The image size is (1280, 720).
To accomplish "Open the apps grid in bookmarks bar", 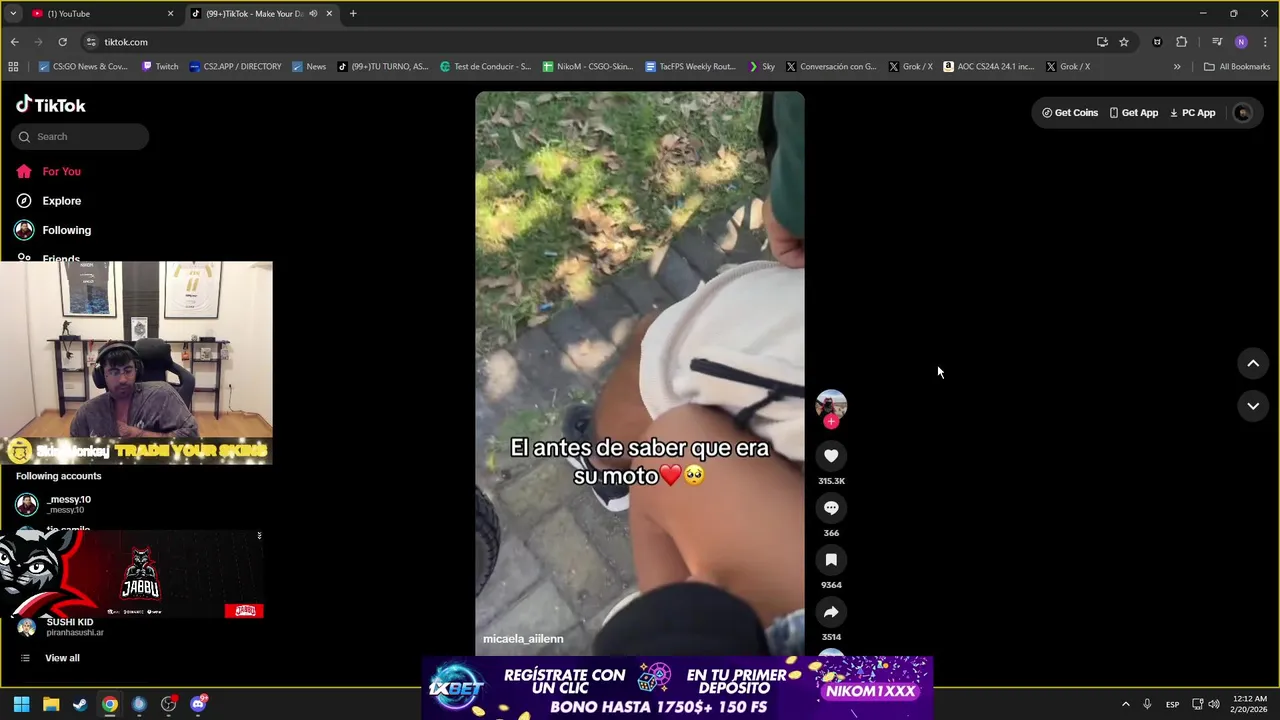I will click(13, 67).
